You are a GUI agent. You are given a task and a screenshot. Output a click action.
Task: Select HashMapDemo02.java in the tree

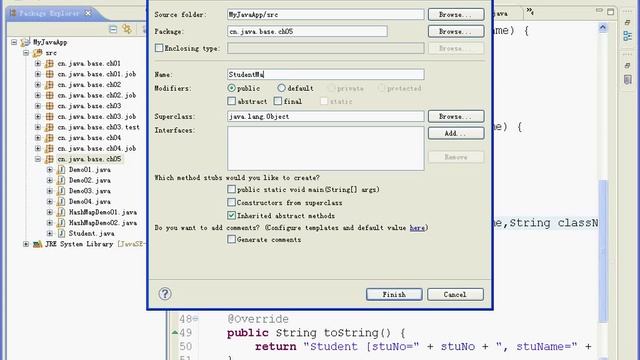click(103, 222)
